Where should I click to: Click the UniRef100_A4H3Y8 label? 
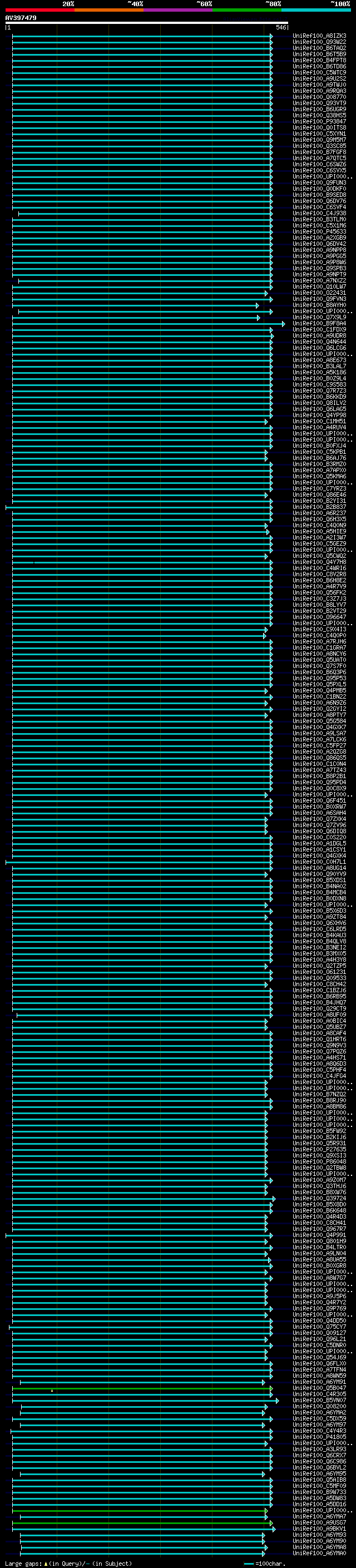(319, 959)
